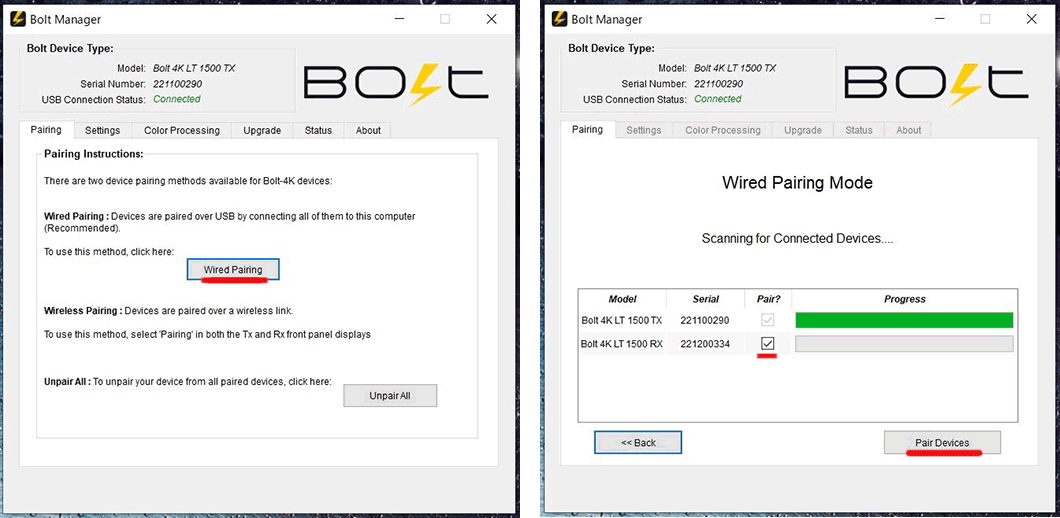This screenshot has height=518, width=1060.
Task: Click disabled About tab in right window
Action: [x=909, y=130]
